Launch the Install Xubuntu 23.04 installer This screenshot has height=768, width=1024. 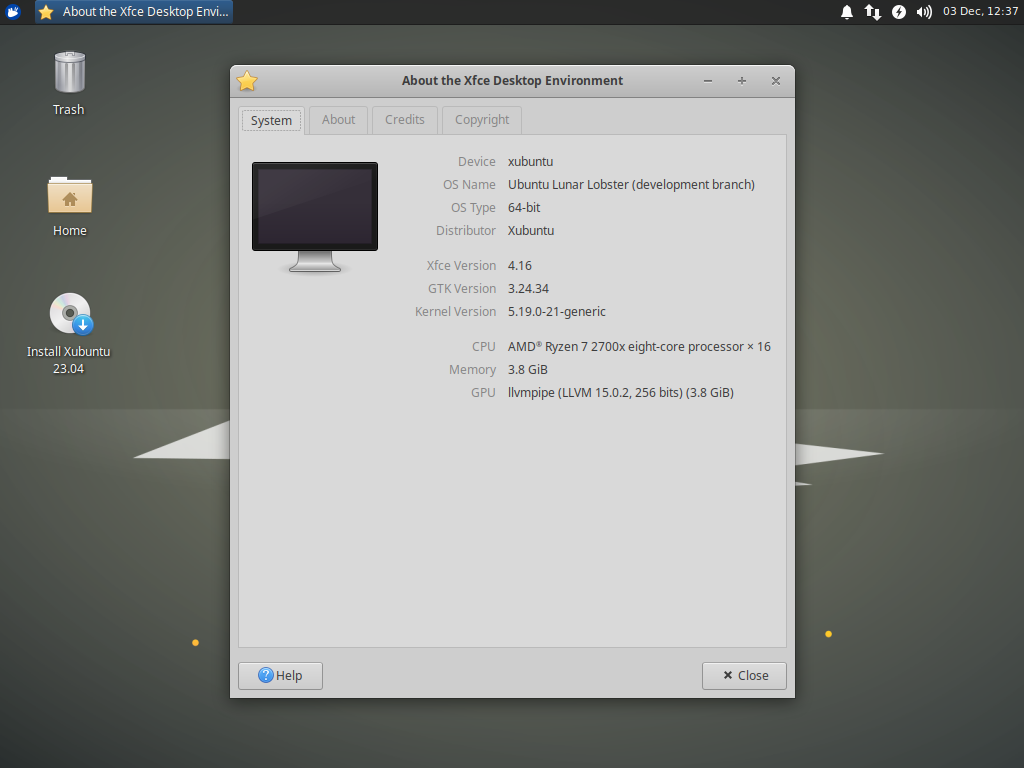70,312
